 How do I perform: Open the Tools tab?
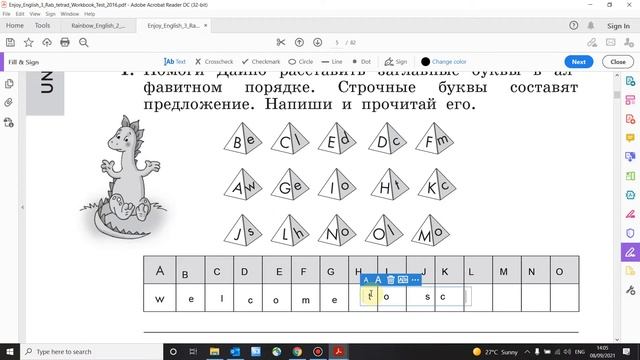click(42, 25)
